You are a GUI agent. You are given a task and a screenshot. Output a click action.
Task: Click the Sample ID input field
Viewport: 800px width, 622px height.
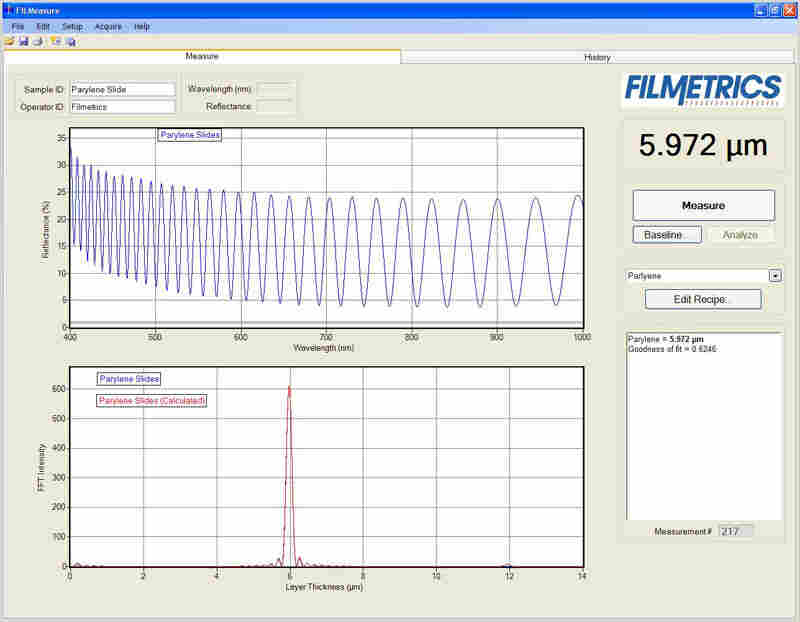(x=122, y=89)
